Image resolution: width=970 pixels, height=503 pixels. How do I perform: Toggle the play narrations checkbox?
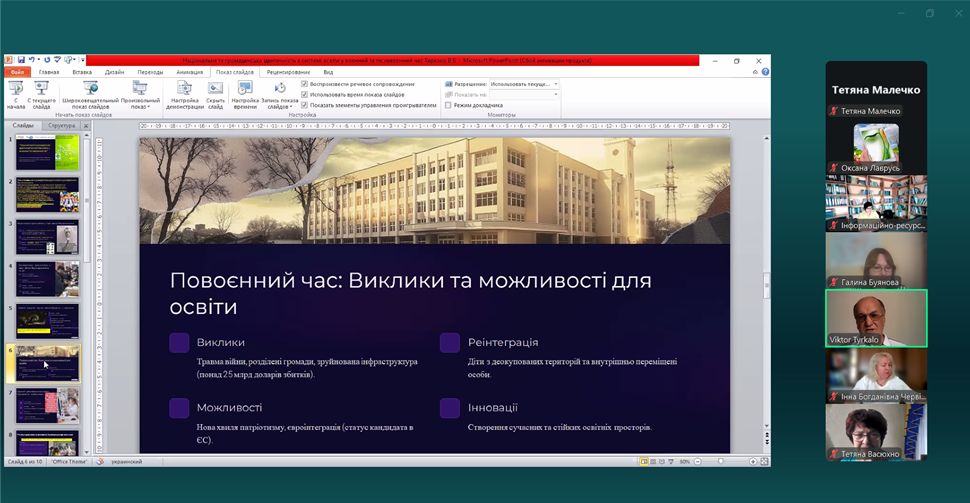pyautogui.click(x=305, y=85)
